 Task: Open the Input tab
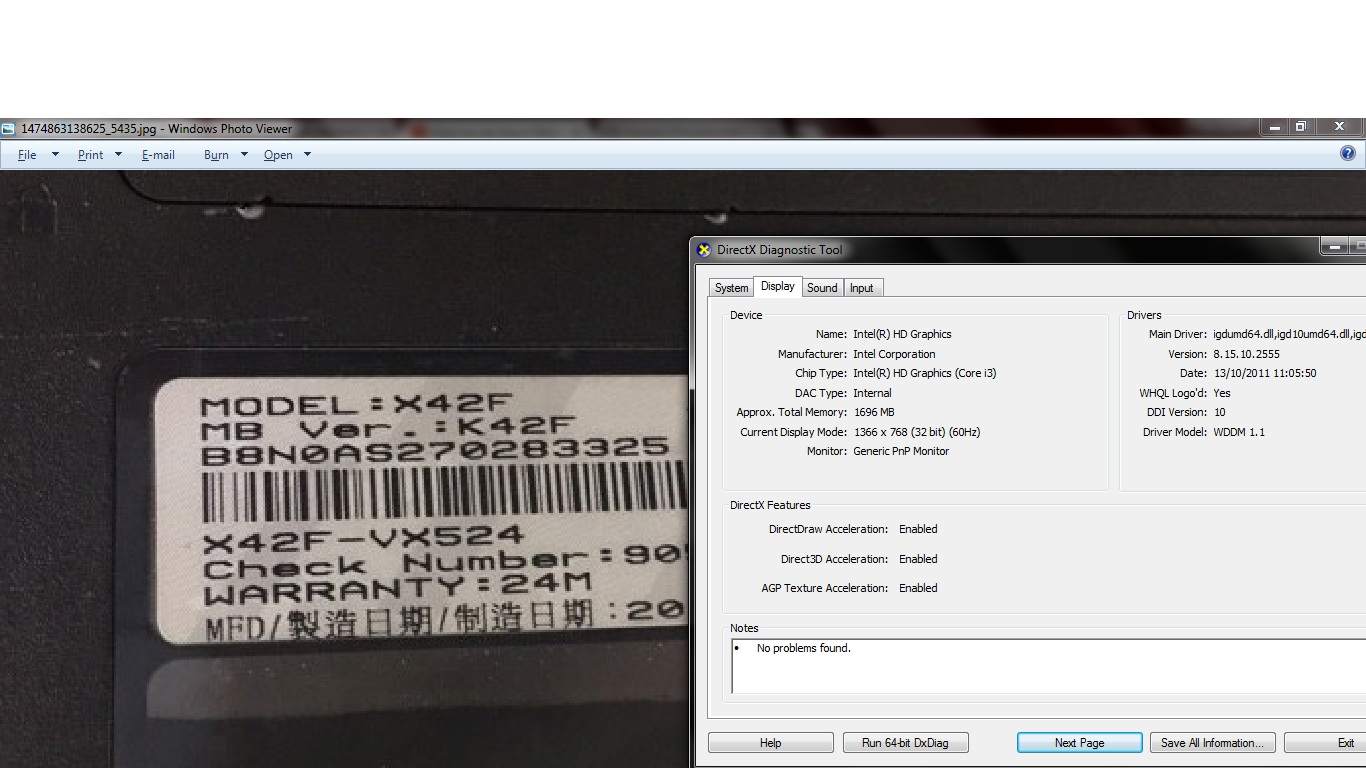coord(861,288)
